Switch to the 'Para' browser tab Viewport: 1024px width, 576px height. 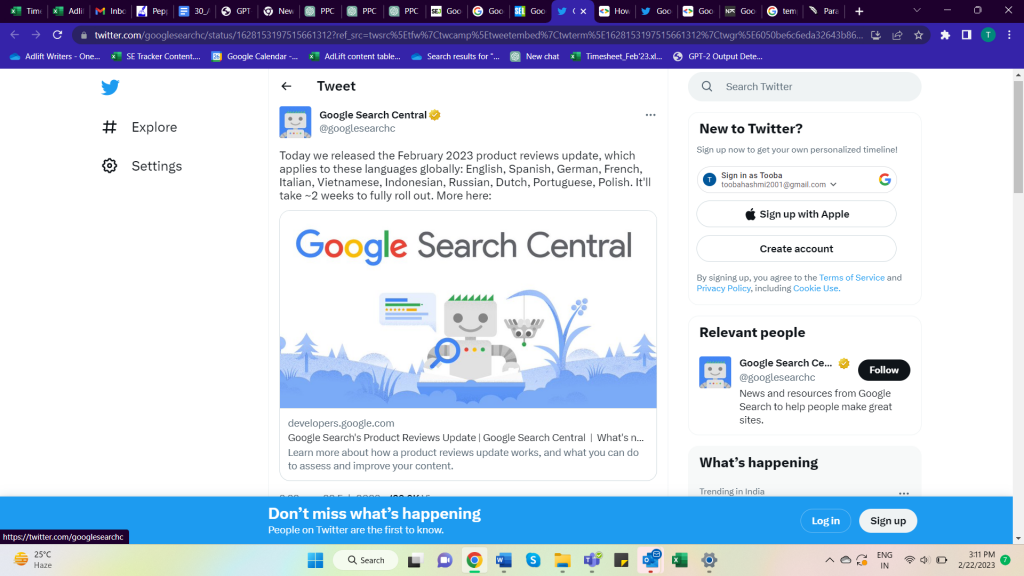(x=824, y=11)
